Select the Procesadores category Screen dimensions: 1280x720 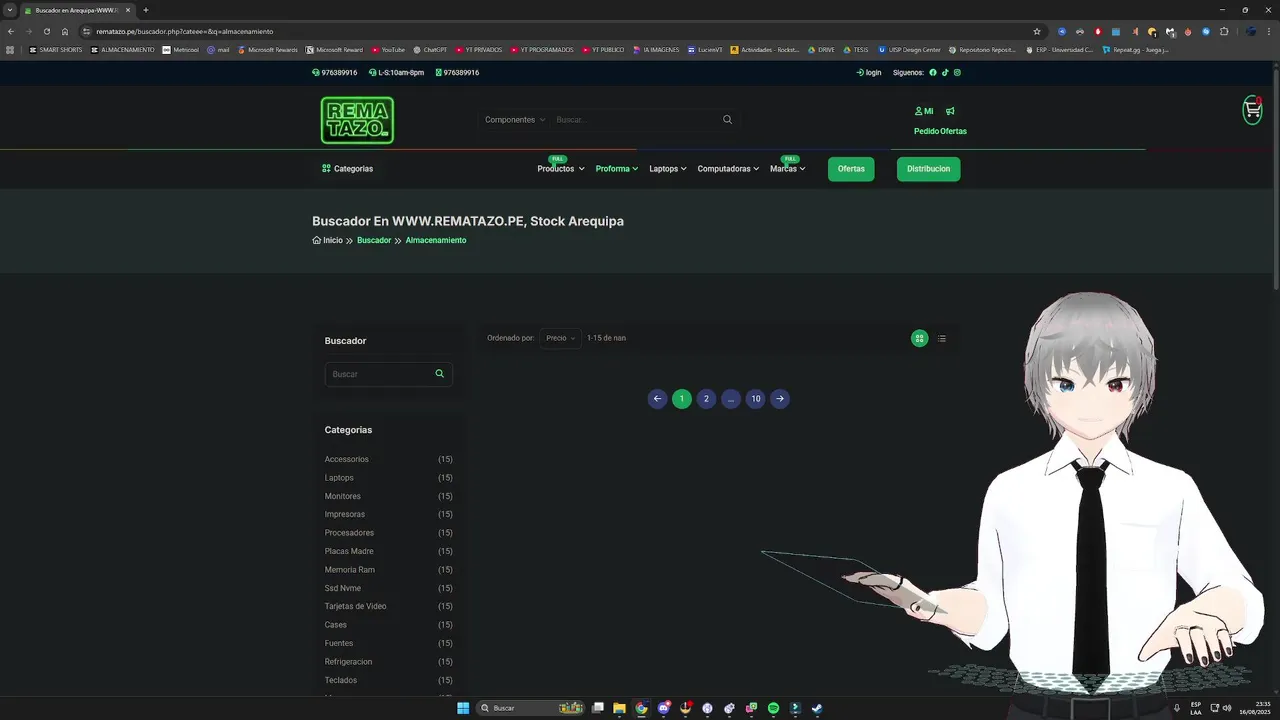coord(349,533)
